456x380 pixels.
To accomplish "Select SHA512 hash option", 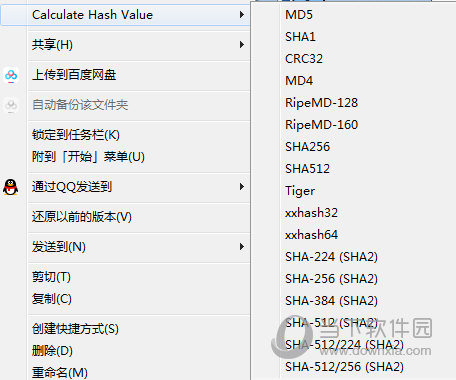I will coord(353,169).
